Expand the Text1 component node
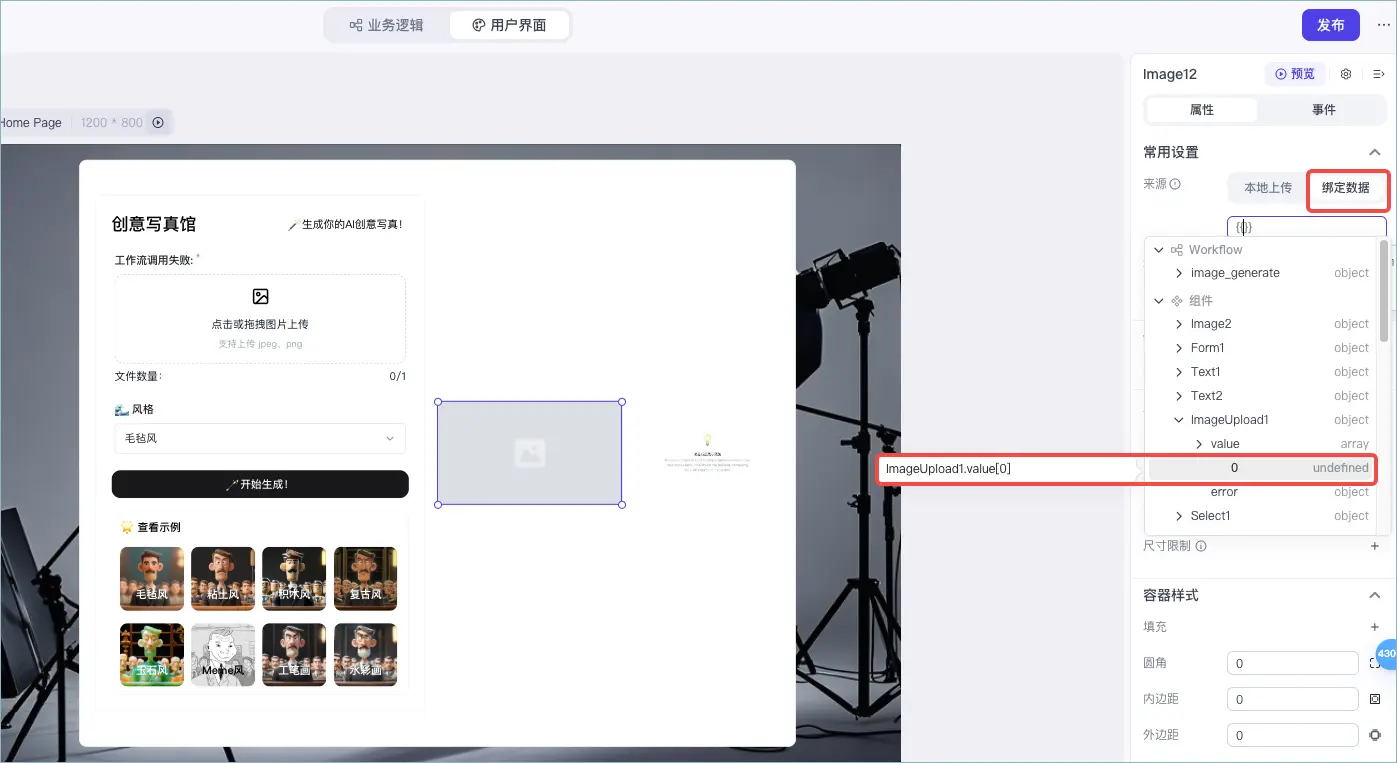This screenshot has height=763, width=1397. pos(1180,372)
